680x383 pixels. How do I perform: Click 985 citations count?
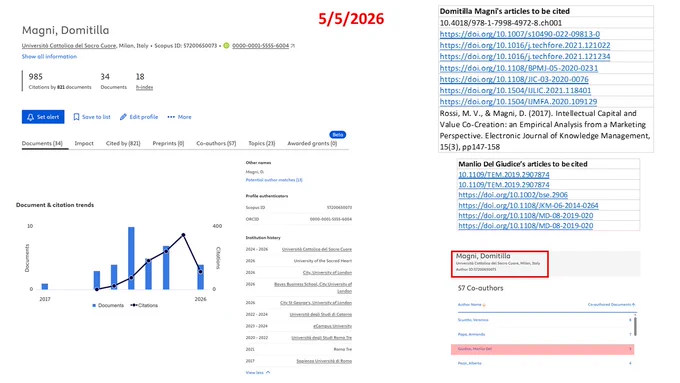coord(36,77)
